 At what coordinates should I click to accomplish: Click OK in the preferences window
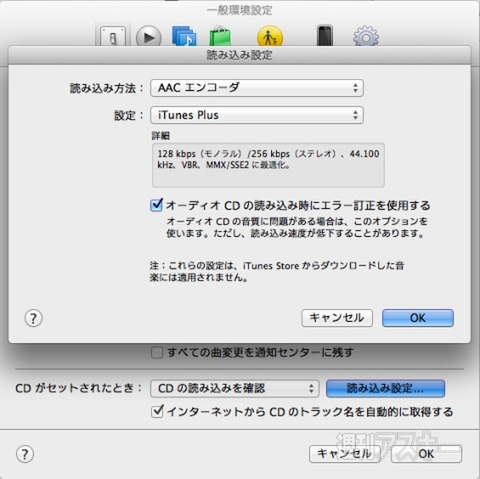coord(426,454)
